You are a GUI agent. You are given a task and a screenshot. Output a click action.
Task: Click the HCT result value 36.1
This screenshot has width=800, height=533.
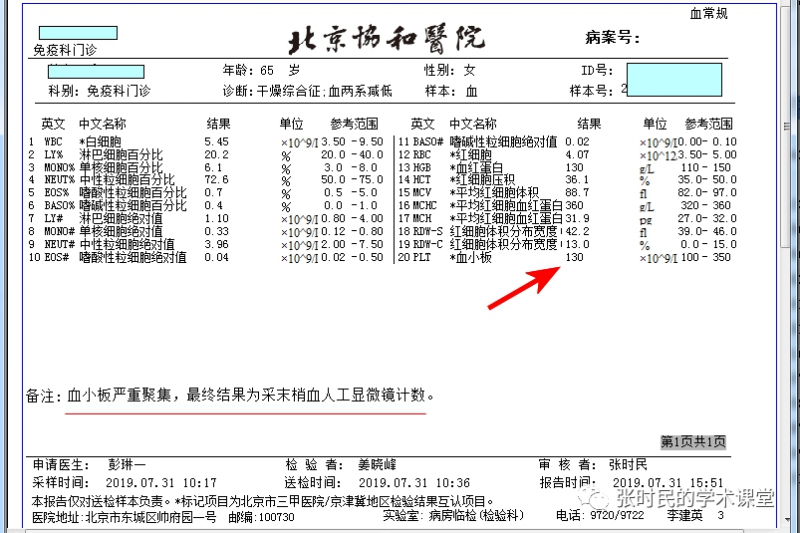click(x=577, y=180)
